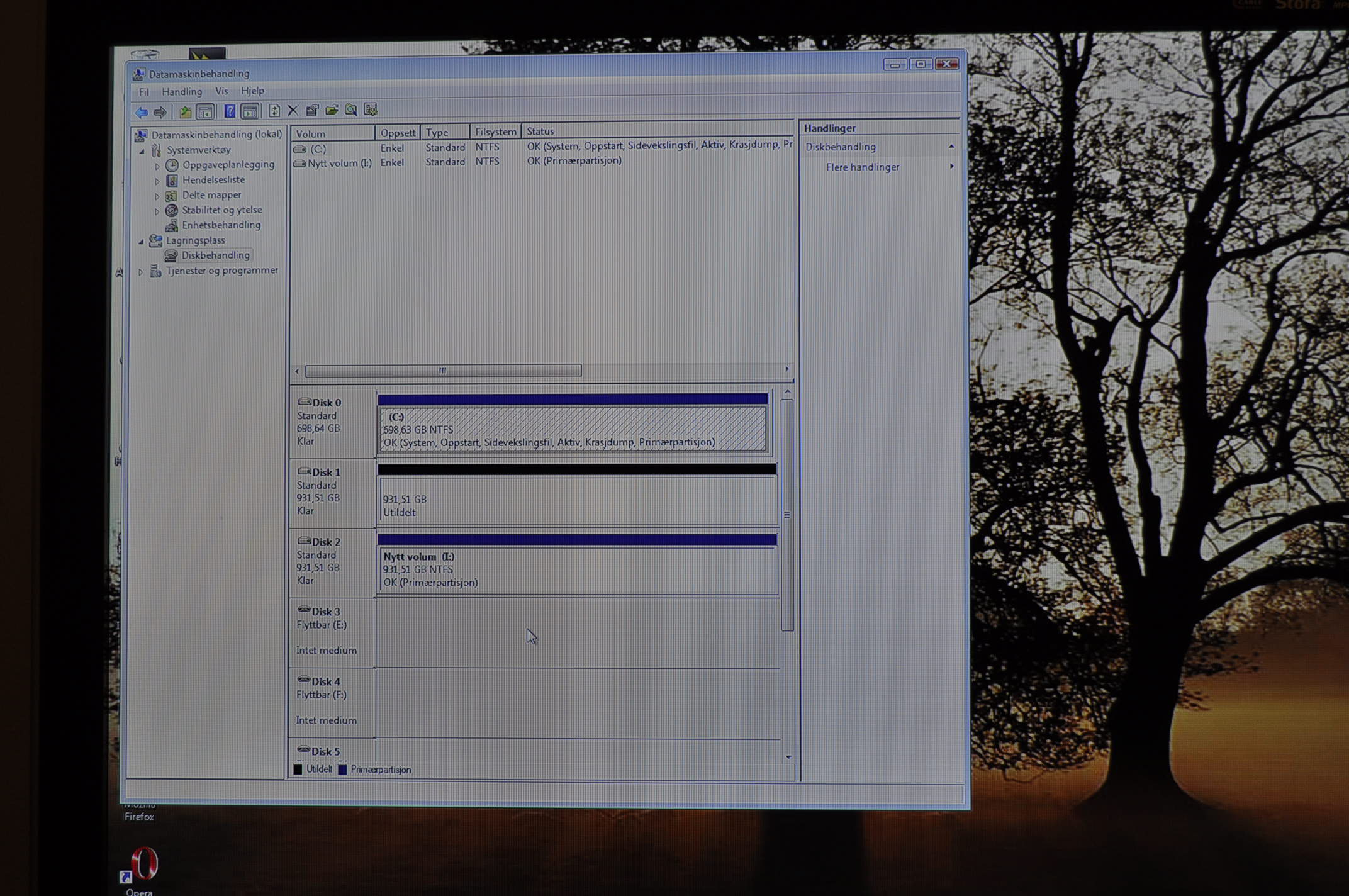Toggle the show/hide action pane icon

pos(250,111)
